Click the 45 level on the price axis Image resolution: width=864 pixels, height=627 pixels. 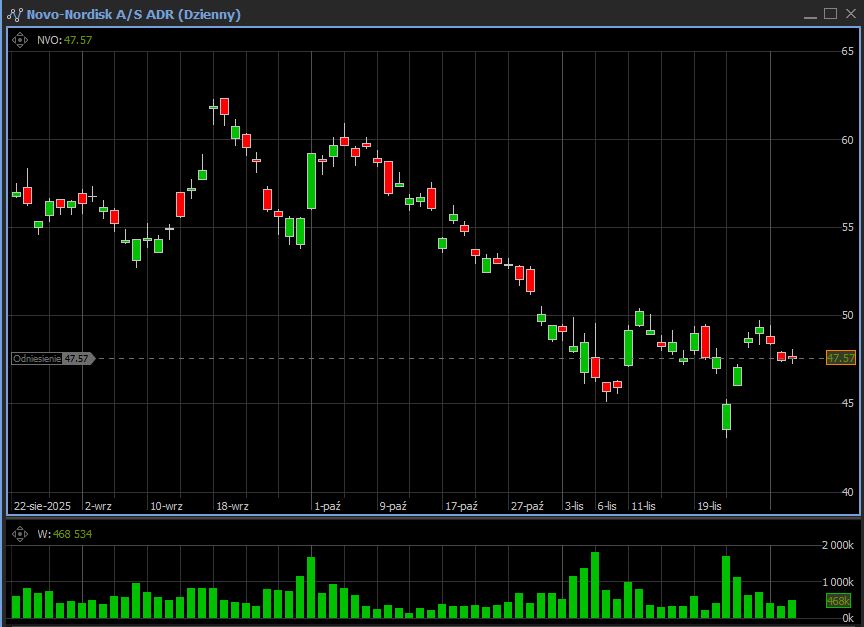coord(847,403)
